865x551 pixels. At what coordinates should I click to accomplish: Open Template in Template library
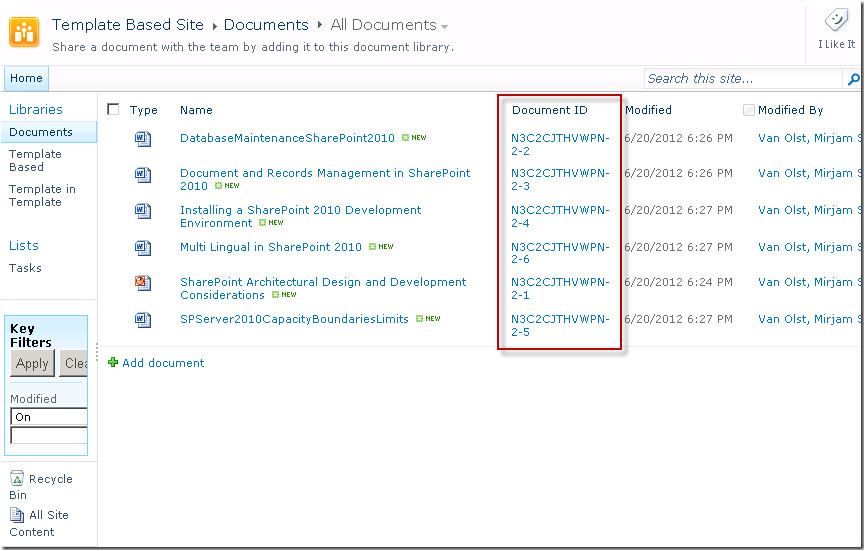click(x=42, y=196)
